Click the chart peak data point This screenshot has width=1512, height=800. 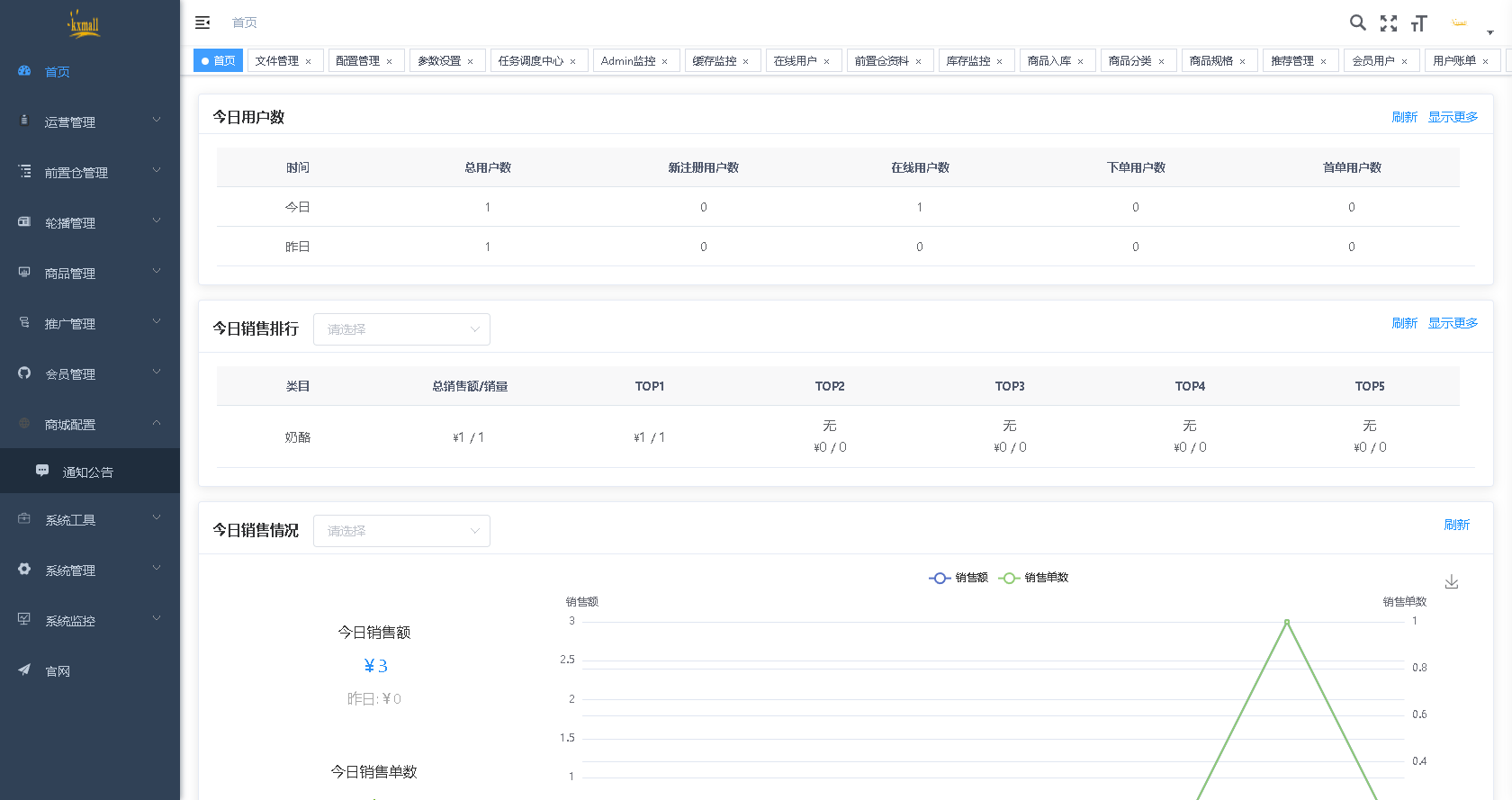coord(1287,622)
